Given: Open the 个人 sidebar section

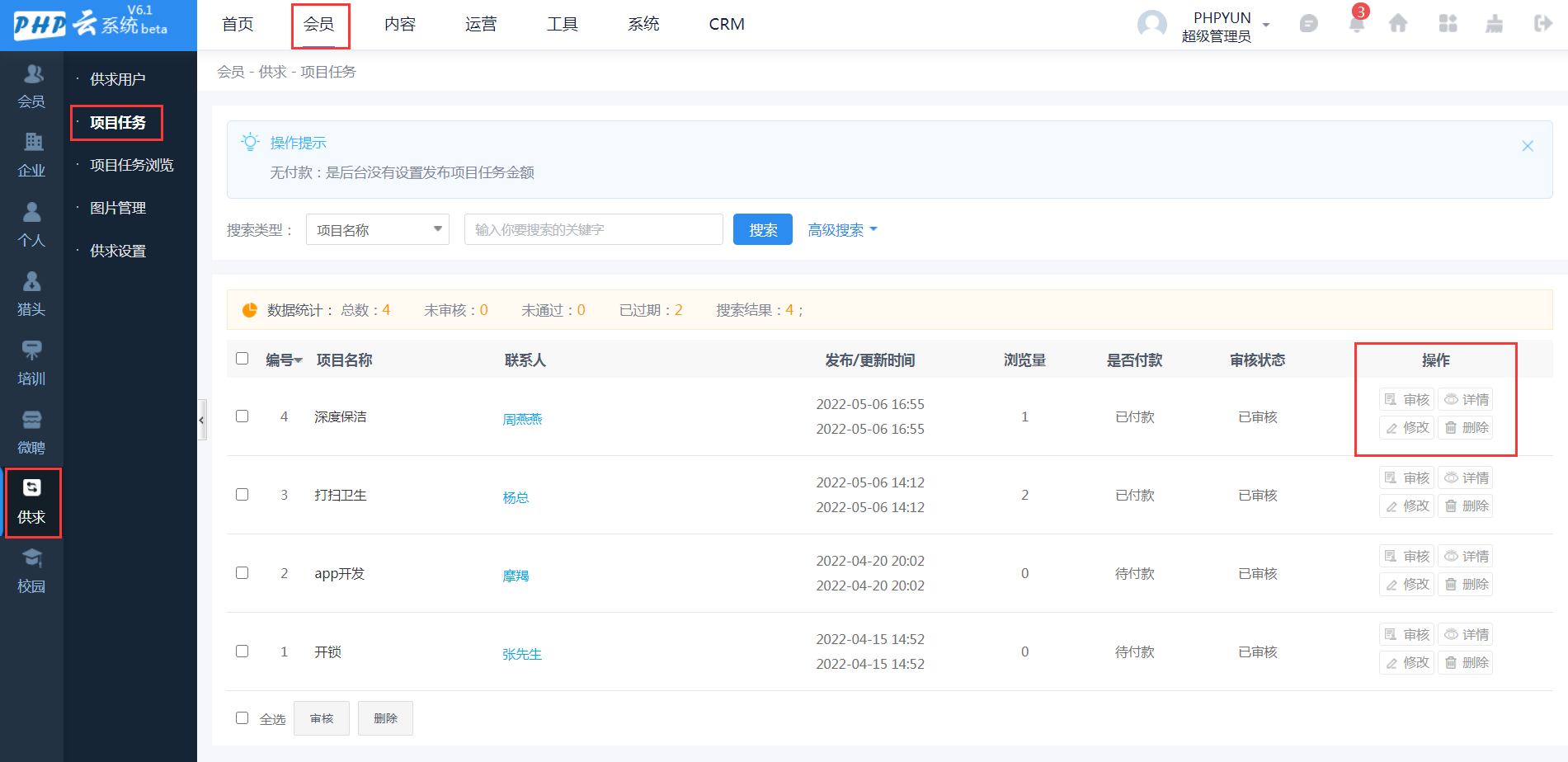Looking at the screenshot, I should [x=31, y=224].
